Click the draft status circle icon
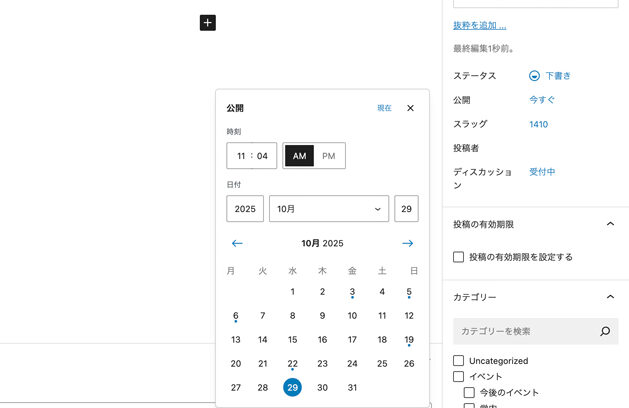Viewport: 629px width, 408px height. 534,76
